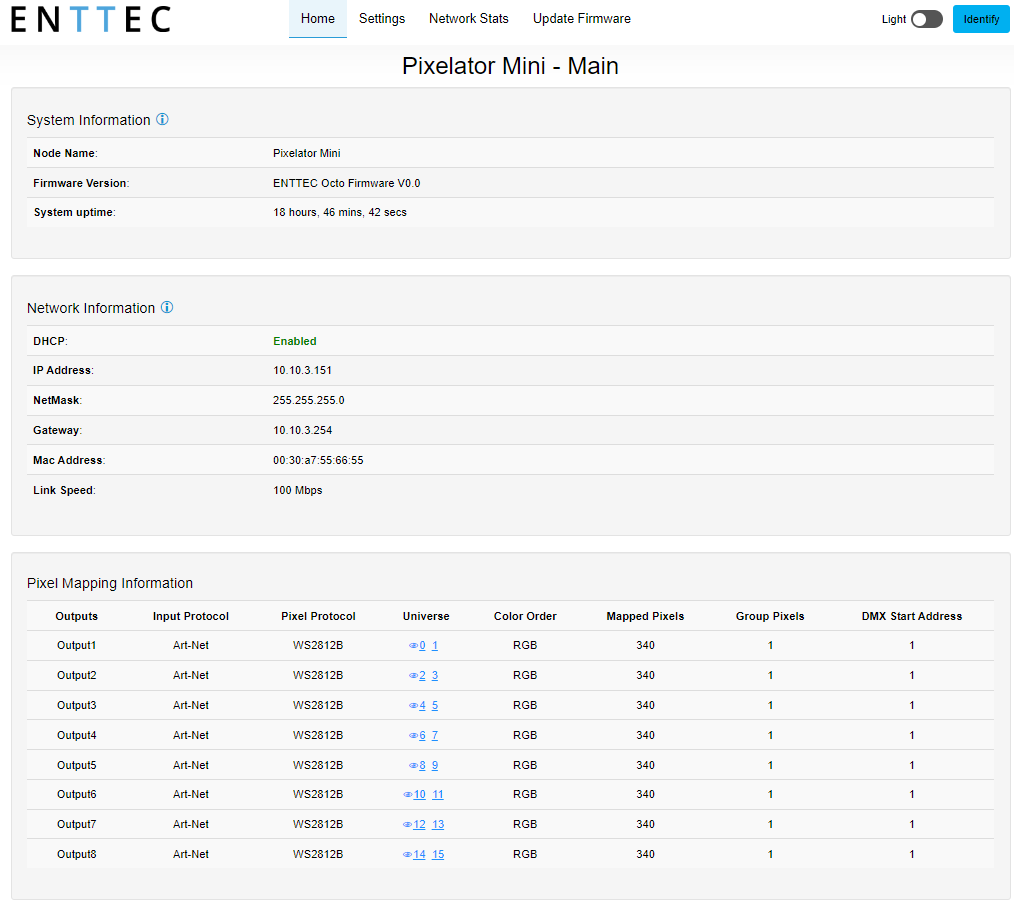Select the IP address '10.10.3.151'
The image size is (1014, 905).
302,370
